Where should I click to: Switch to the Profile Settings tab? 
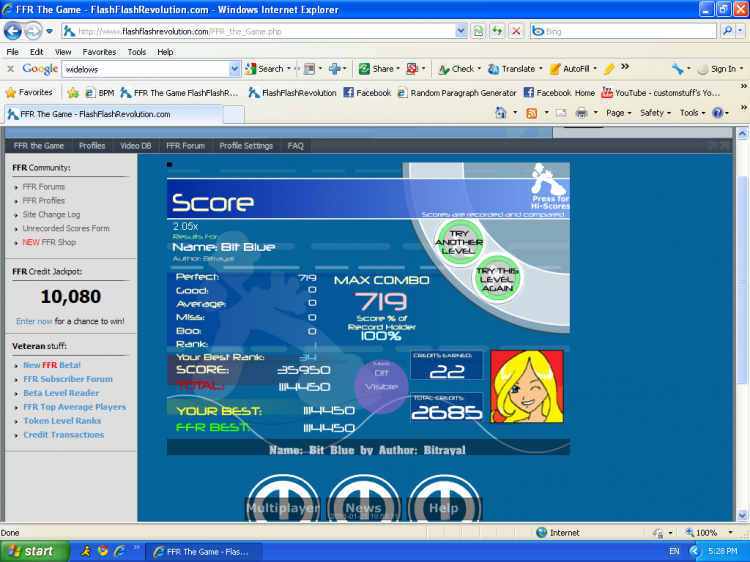click(x=246, y=146)
